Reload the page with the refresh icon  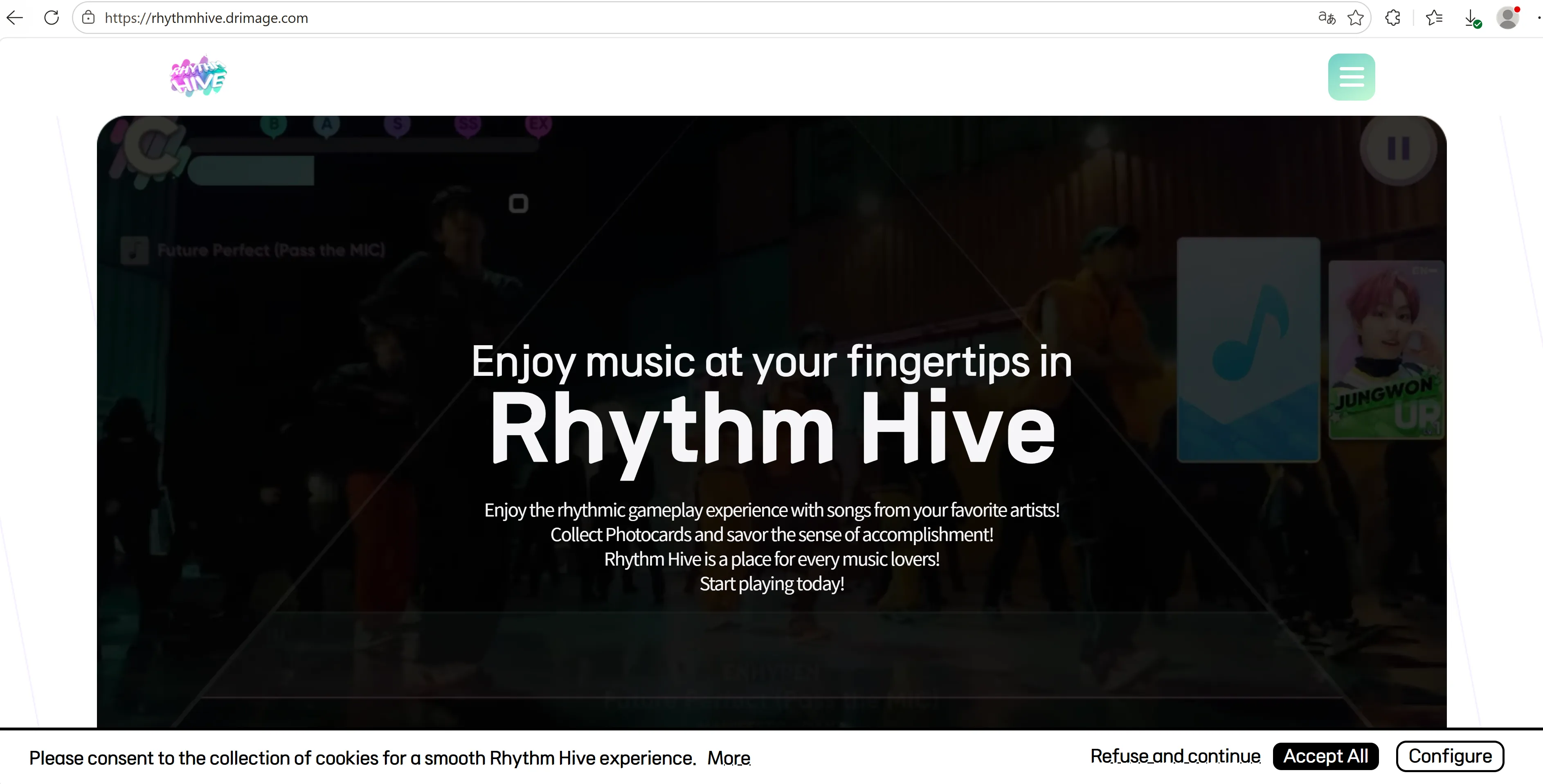(x=52, y=18)
